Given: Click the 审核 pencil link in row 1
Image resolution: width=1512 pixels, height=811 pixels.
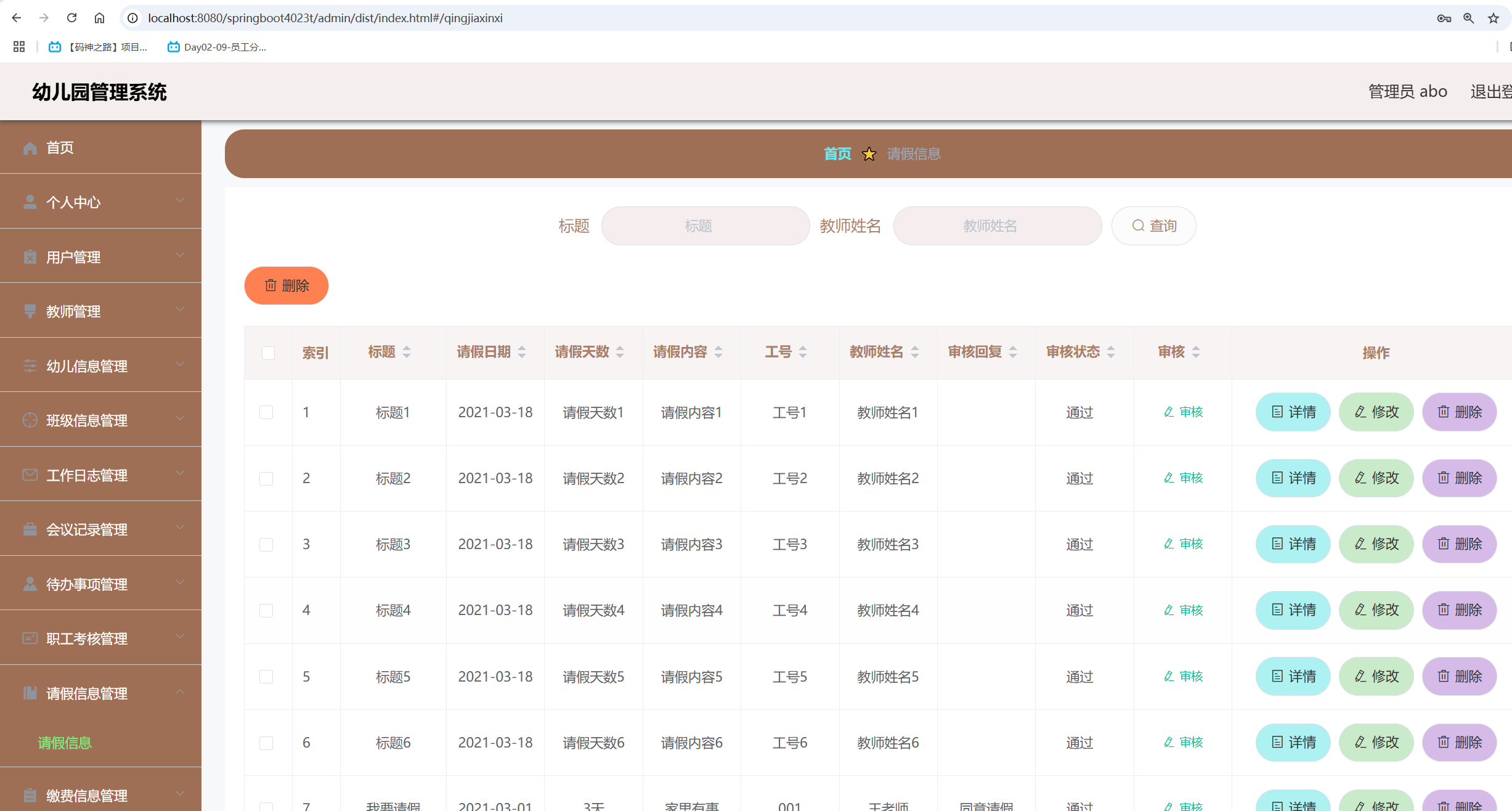Looking at the screenshot, I should (1183, 412).
